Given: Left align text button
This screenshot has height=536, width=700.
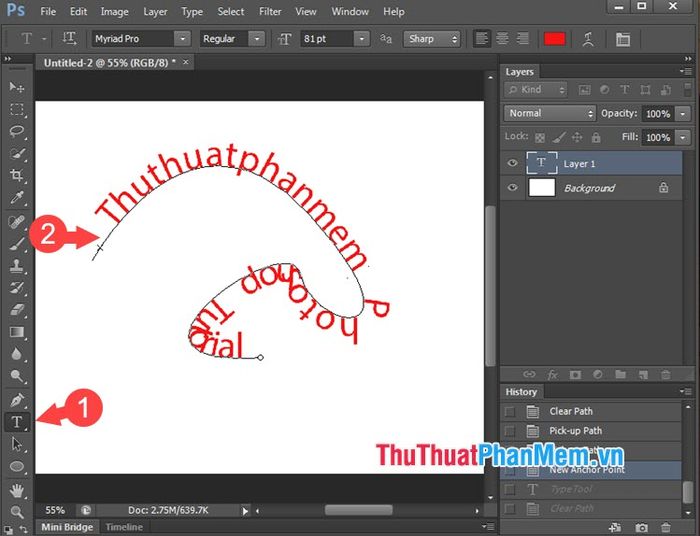Looking at the screenshot, I should tap(481, 39).
